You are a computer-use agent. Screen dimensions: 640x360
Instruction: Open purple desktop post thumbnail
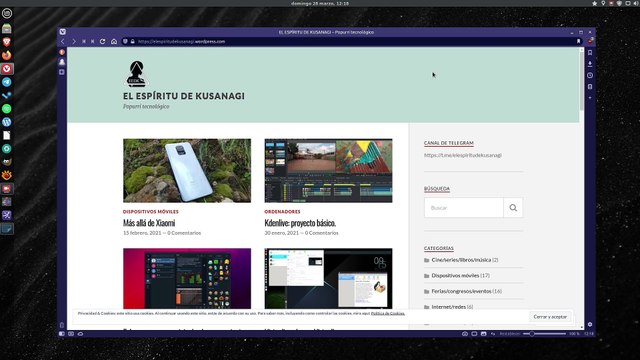(187, 278)
